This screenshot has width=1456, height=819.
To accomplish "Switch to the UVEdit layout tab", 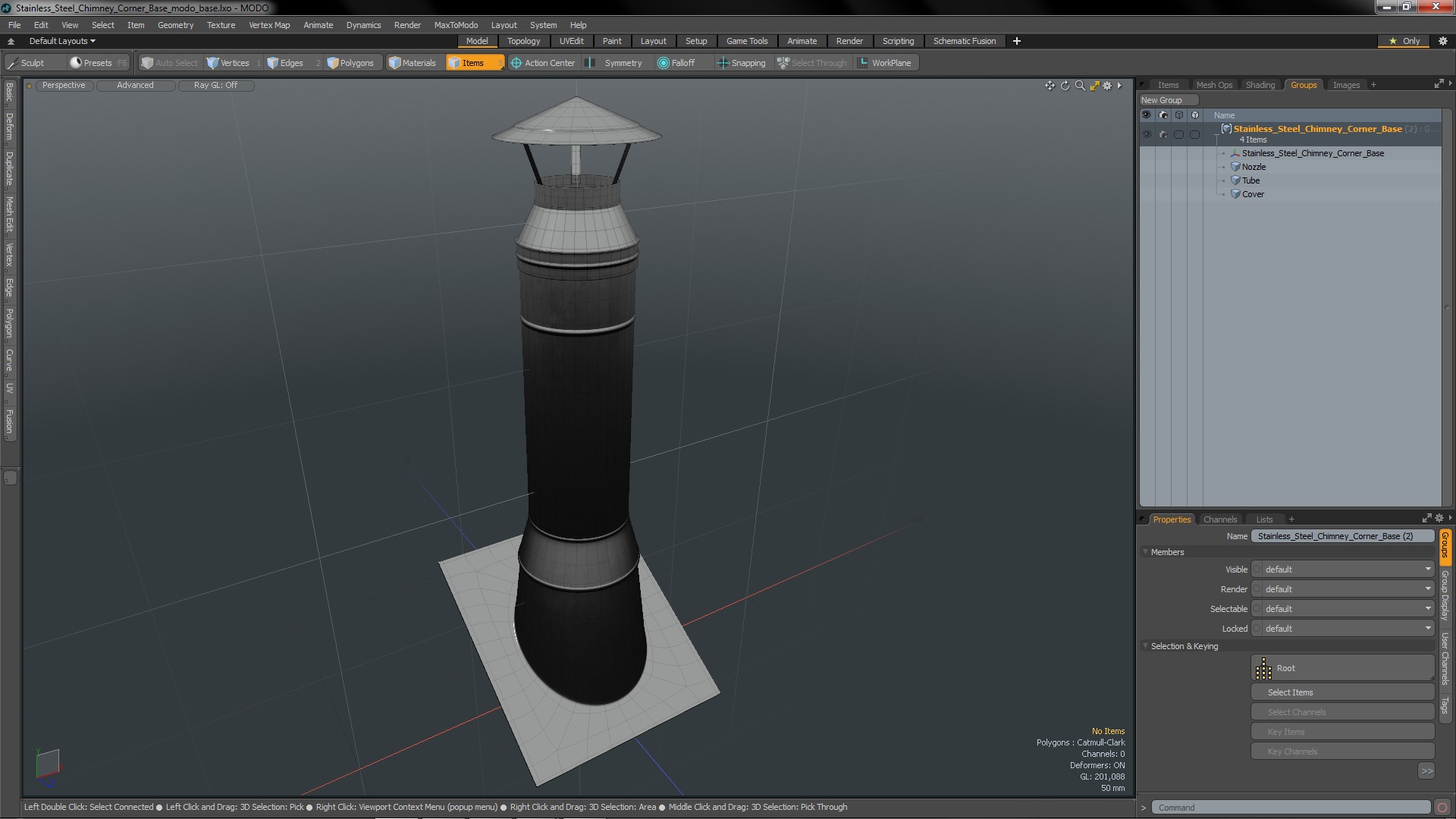I will pos(571,41).
